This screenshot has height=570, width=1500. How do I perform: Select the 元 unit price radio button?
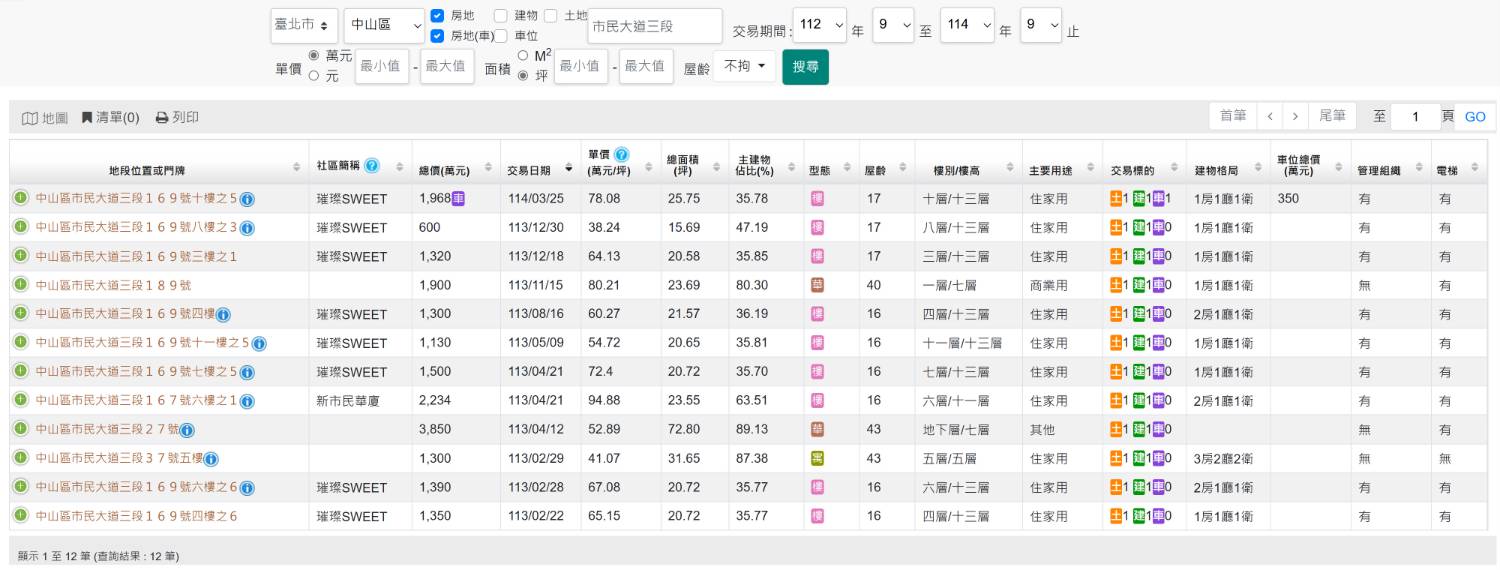[314, 75]
